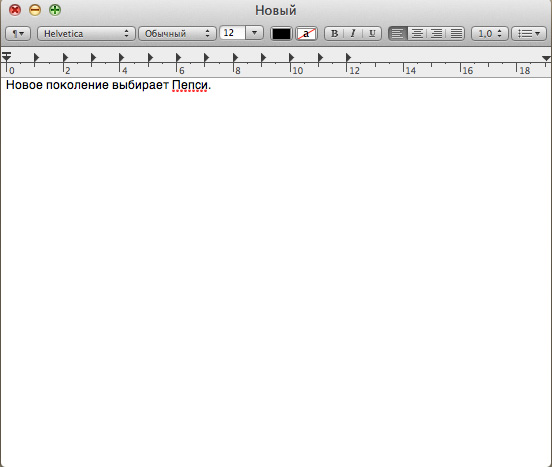Viewport: 552px width, 467px height.
Task: Toggle bold formatting
Action: click(334, 34)
